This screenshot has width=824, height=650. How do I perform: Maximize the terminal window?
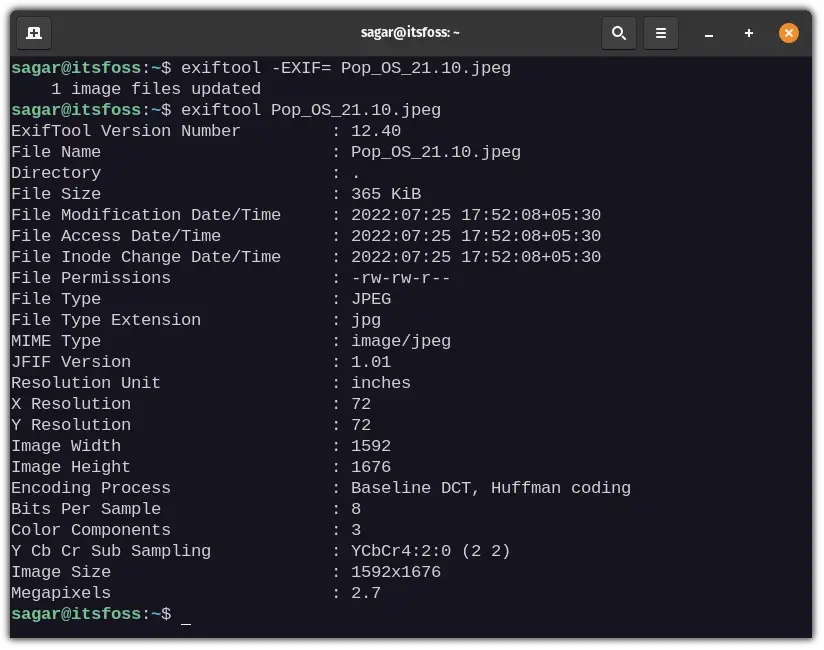tap(749, 33)
